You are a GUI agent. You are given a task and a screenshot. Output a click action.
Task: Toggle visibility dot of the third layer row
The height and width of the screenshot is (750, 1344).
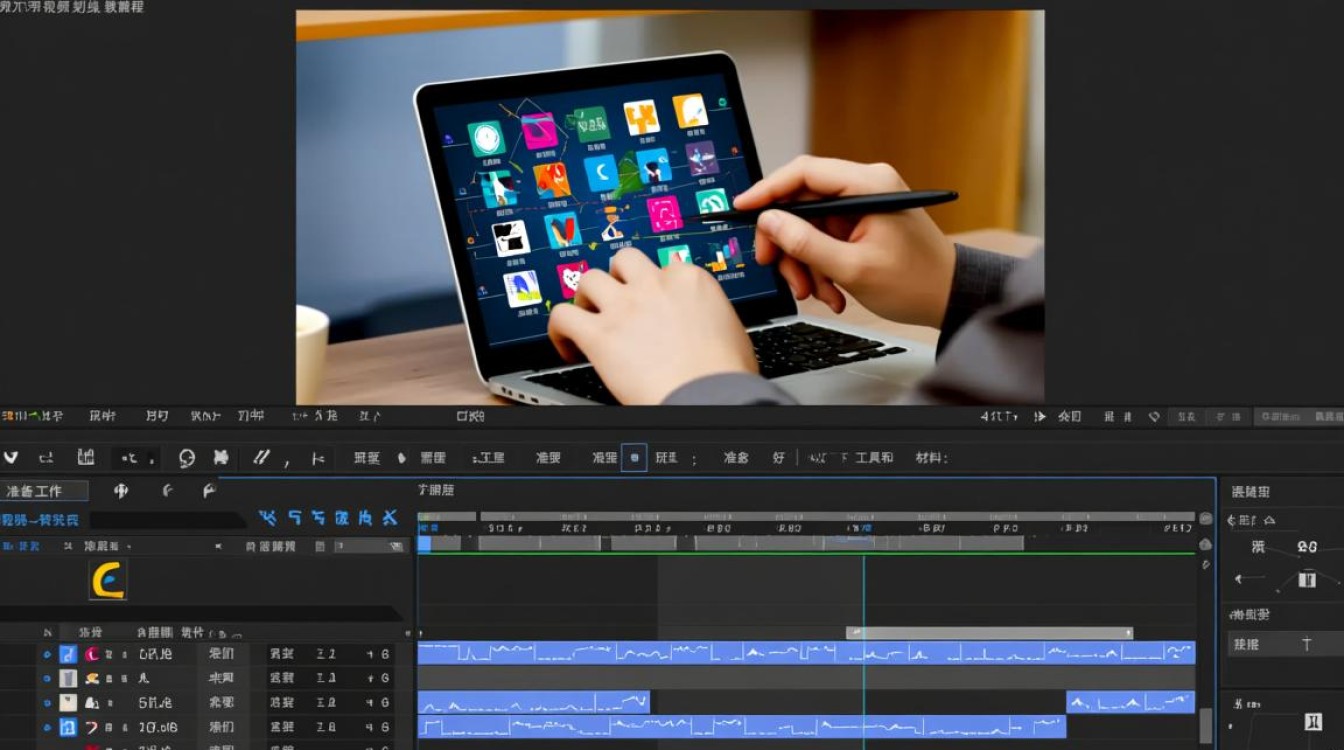pyautogui.click(x=47, y=703)
